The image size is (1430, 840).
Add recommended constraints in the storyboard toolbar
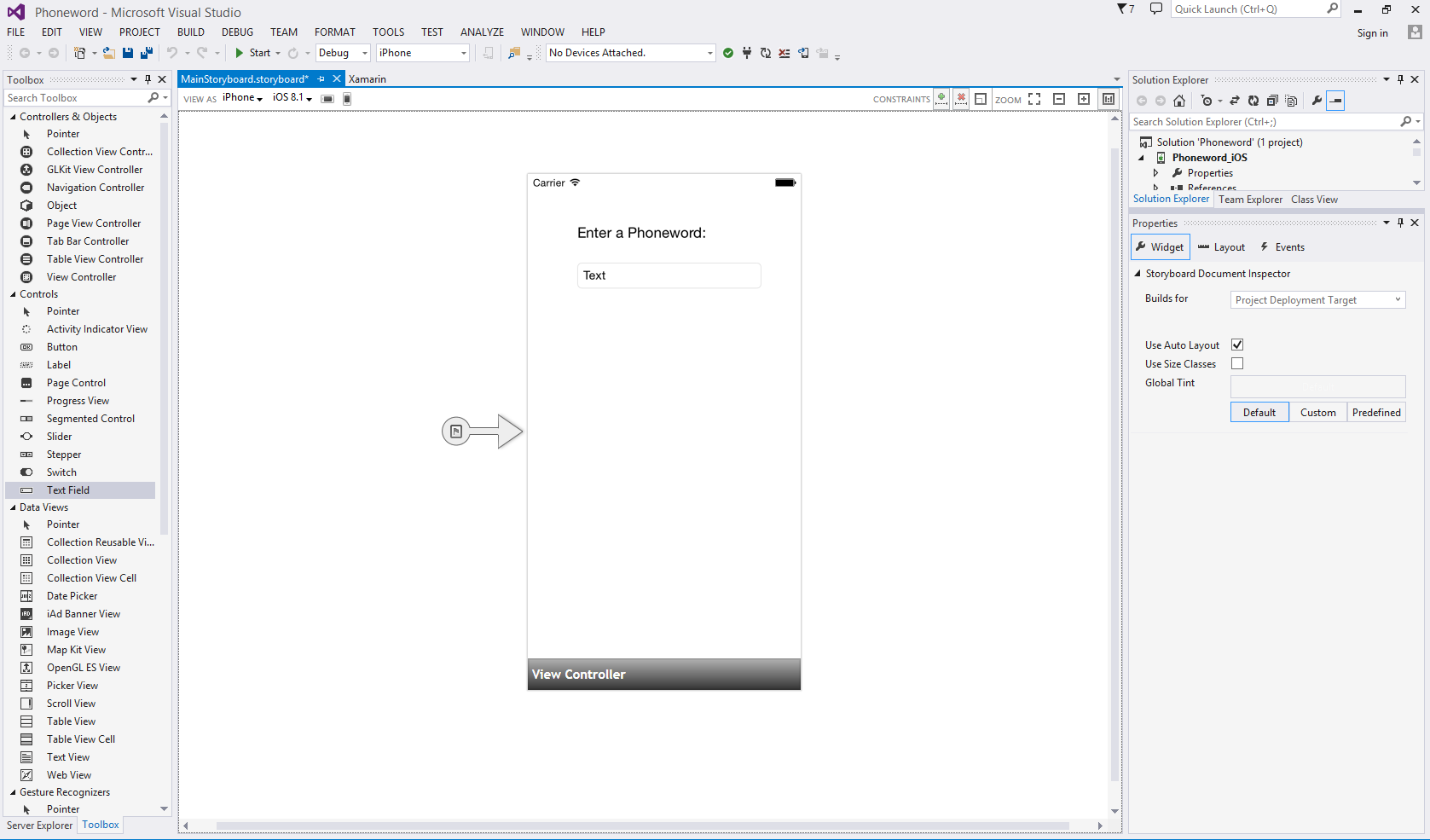point(941,99)
